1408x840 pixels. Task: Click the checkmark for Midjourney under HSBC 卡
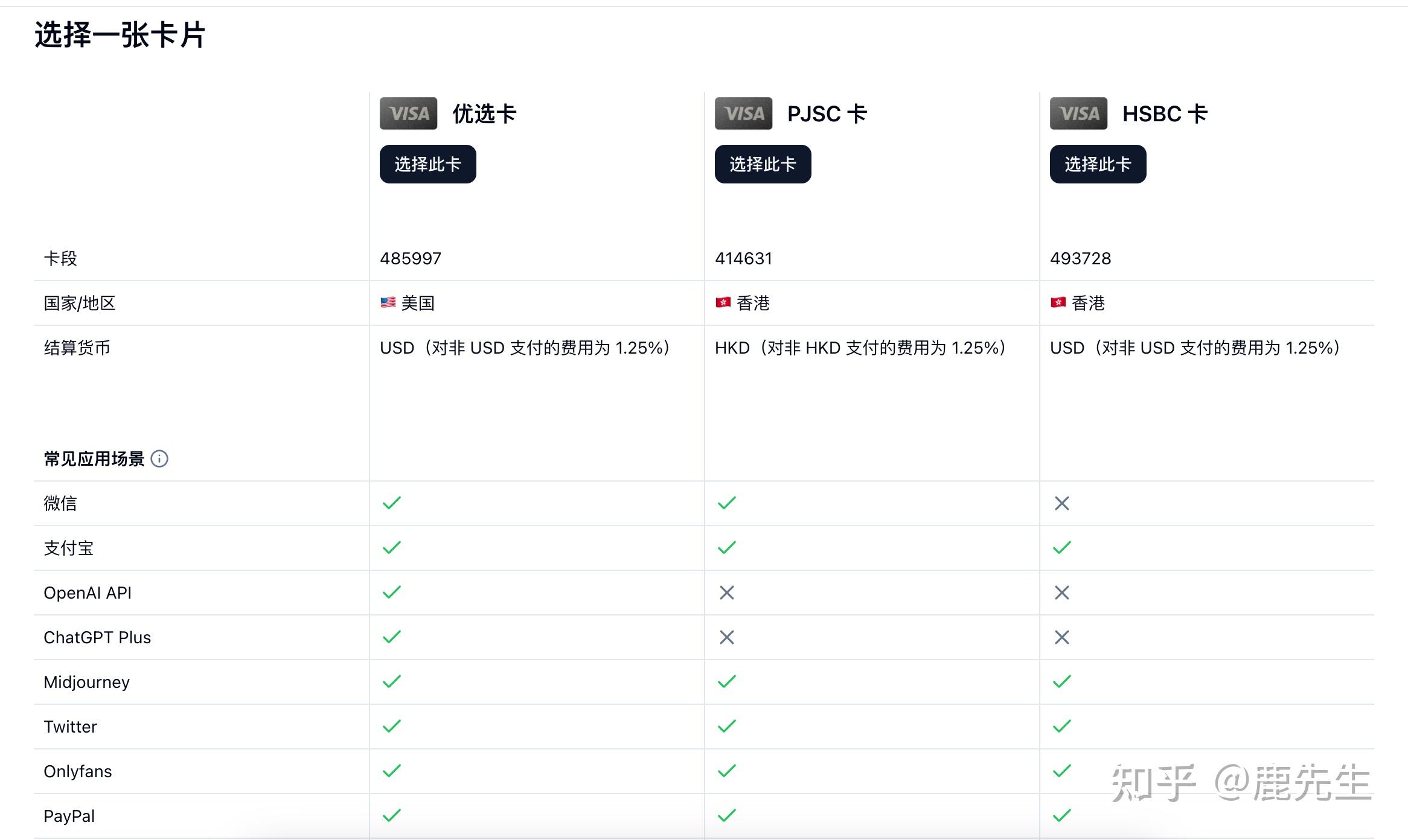tap(1061, 682)
